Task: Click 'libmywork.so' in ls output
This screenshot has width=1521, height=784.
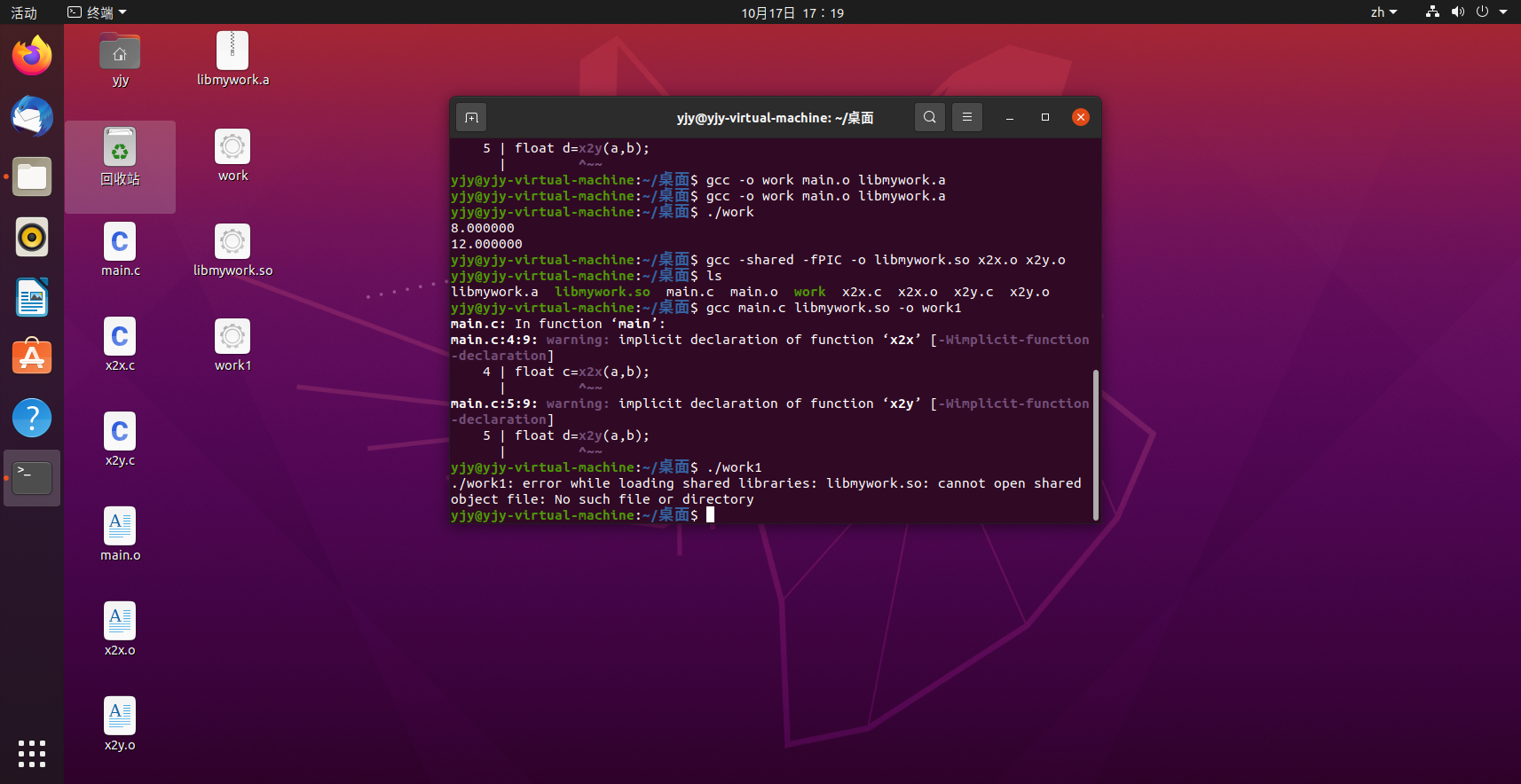Action: [x=603, y=292]
